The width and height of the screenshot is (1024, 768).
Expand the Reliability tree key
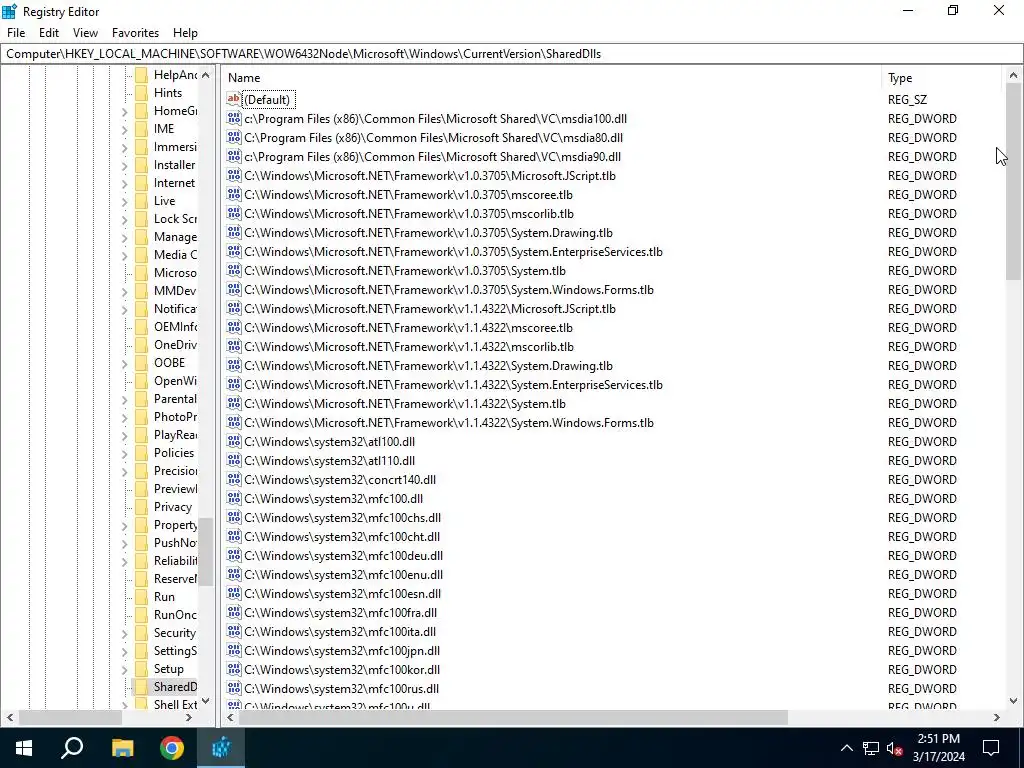coord(124,561)
